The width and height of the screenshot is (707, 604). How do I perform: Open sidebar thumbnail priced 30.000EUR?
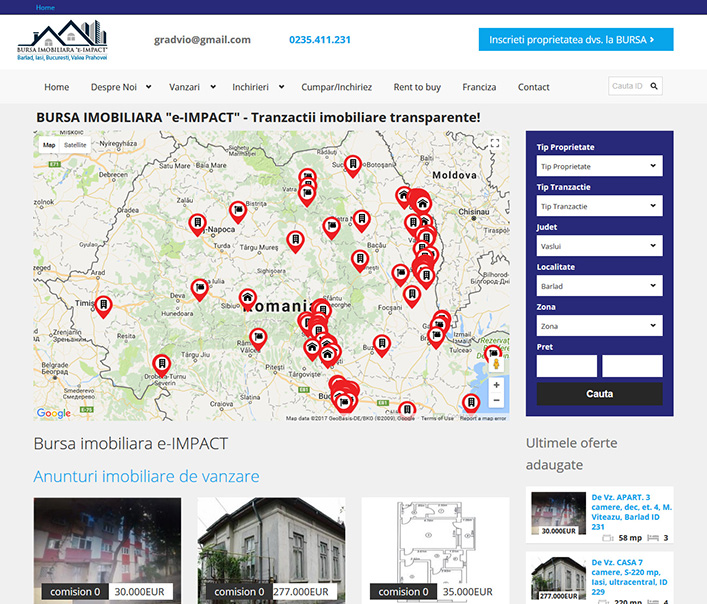point(558,513)
